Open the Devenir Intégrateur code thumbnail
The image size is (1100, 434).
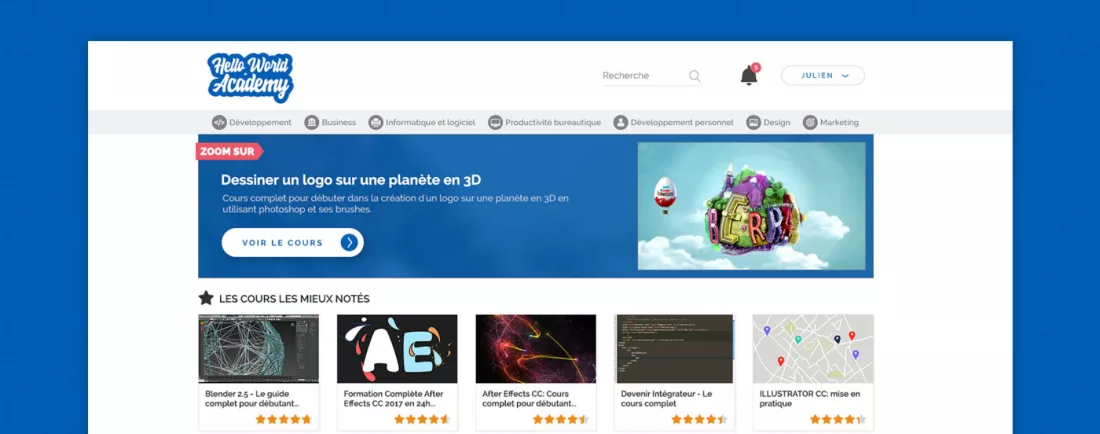[x=674, y=348]
